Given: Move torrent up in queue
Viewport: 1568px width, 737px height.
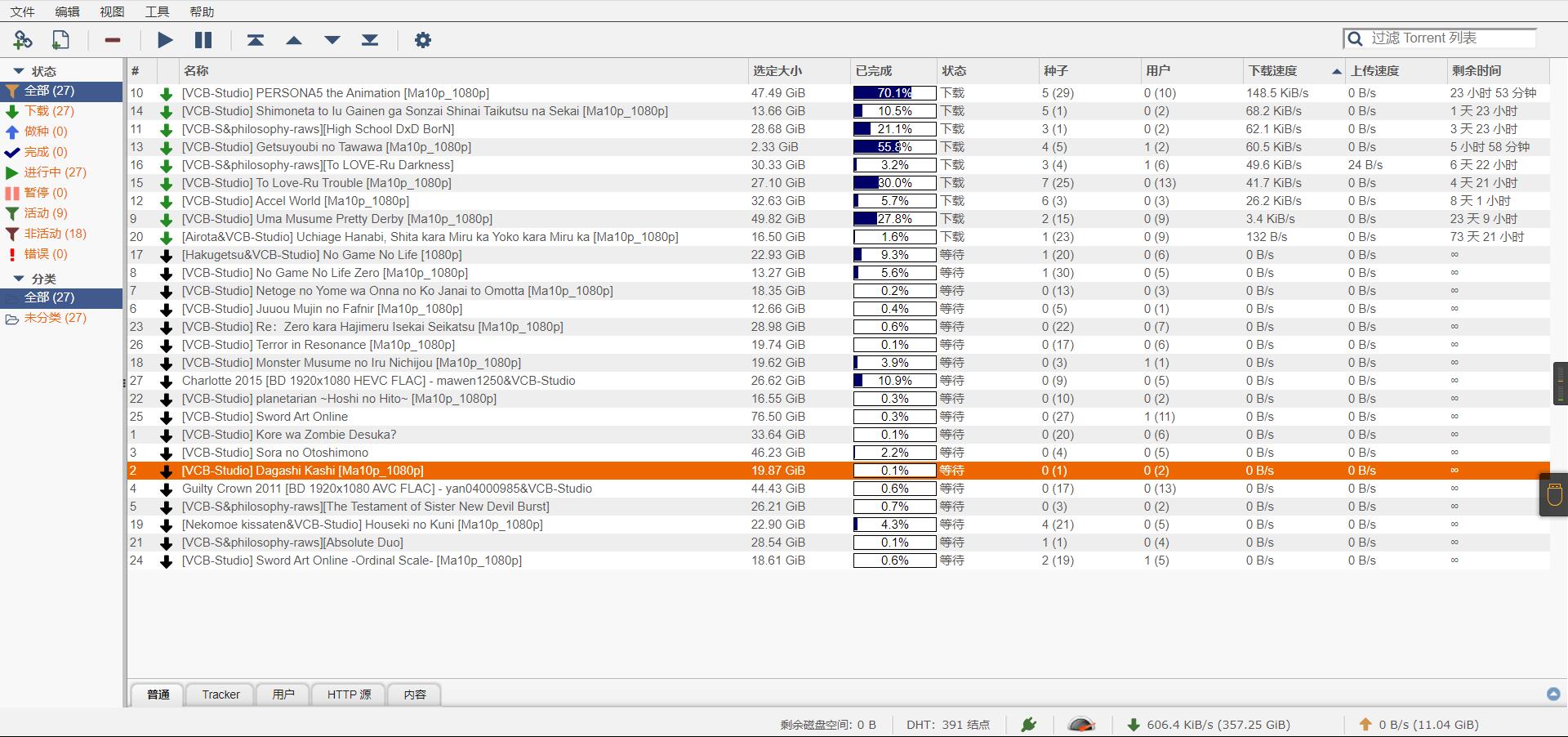Looking at the screenshot, I should click(294, 39).
